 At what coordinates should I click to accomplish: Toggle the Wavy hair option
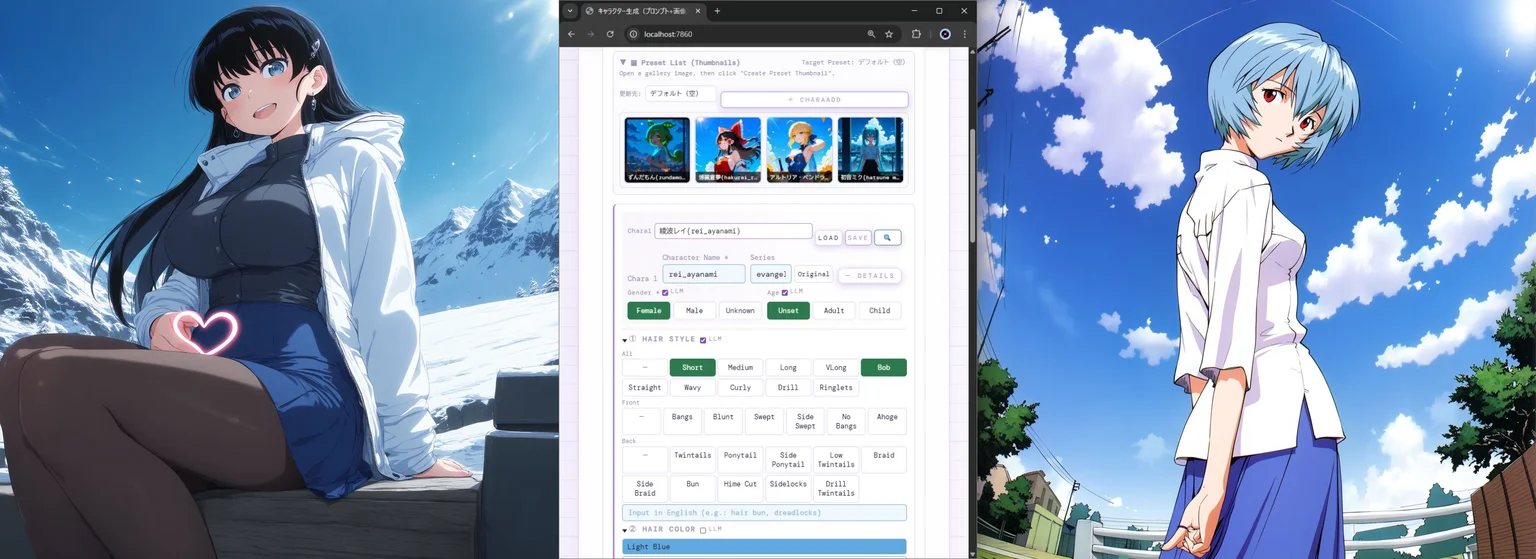click(693, 388)
